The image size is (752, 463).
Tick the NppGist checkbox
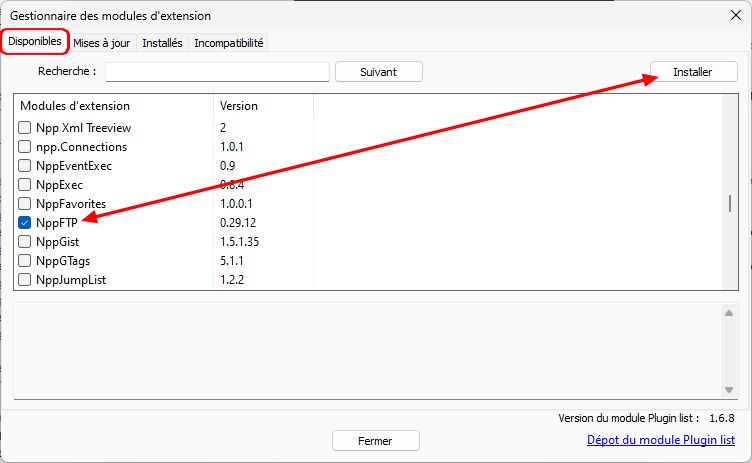[x=24, y=241]
